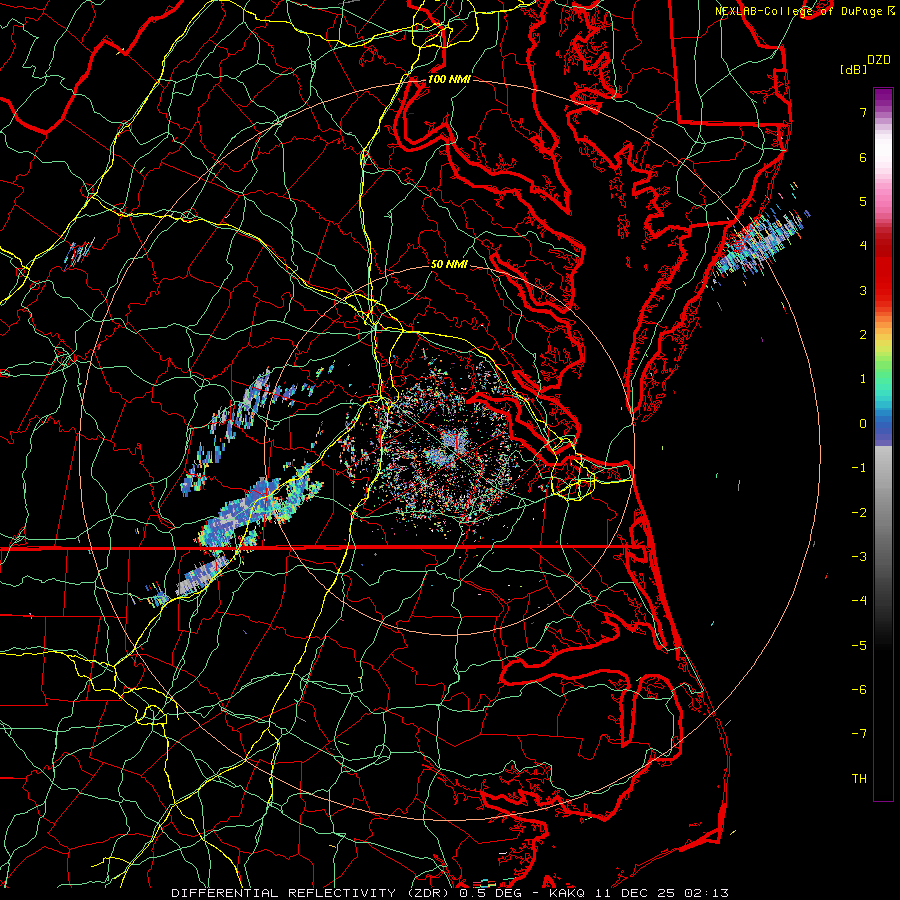
Task: Click the '1' value on the color scale
Action: click(x=863, y=379)
